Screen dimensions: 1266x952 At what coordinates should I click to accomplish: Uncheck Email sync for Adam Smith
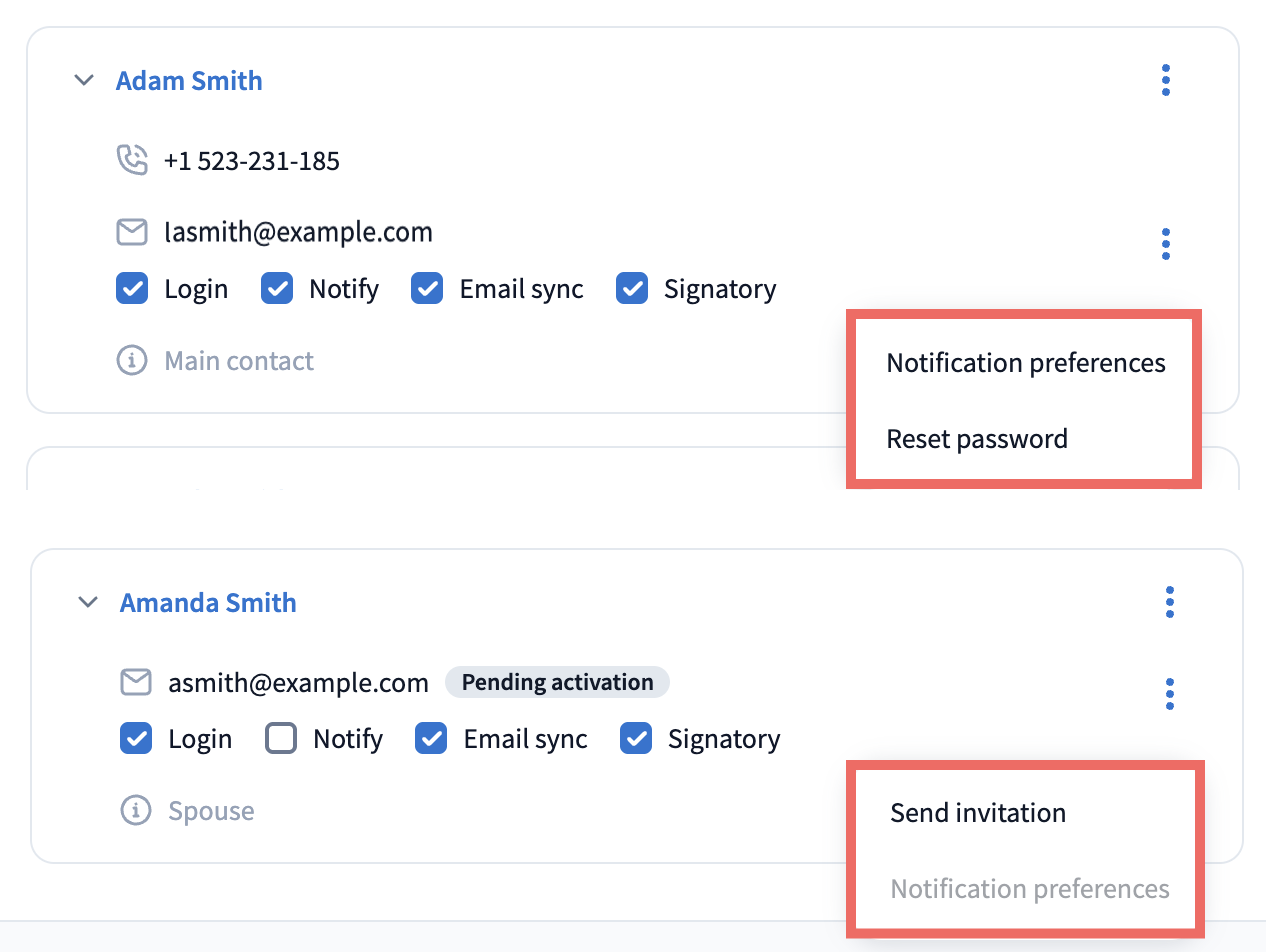(x=427, y=289)
